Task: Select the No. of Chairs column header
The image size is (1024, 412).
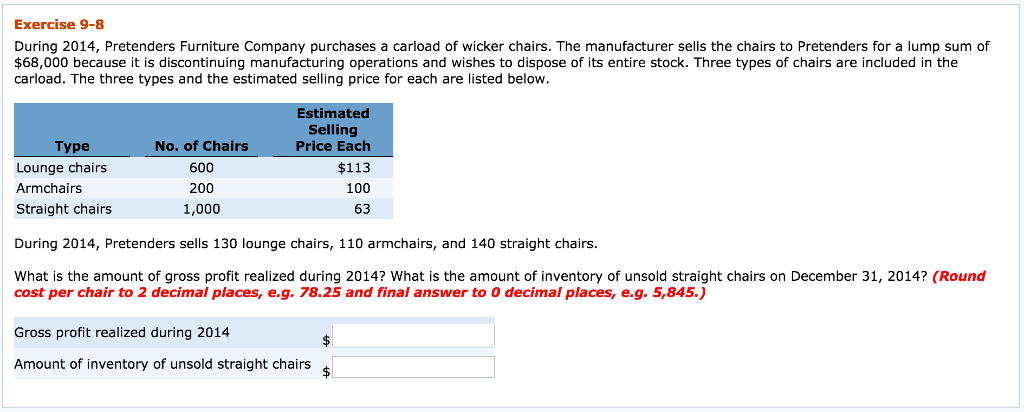Action: click(201, 146)
